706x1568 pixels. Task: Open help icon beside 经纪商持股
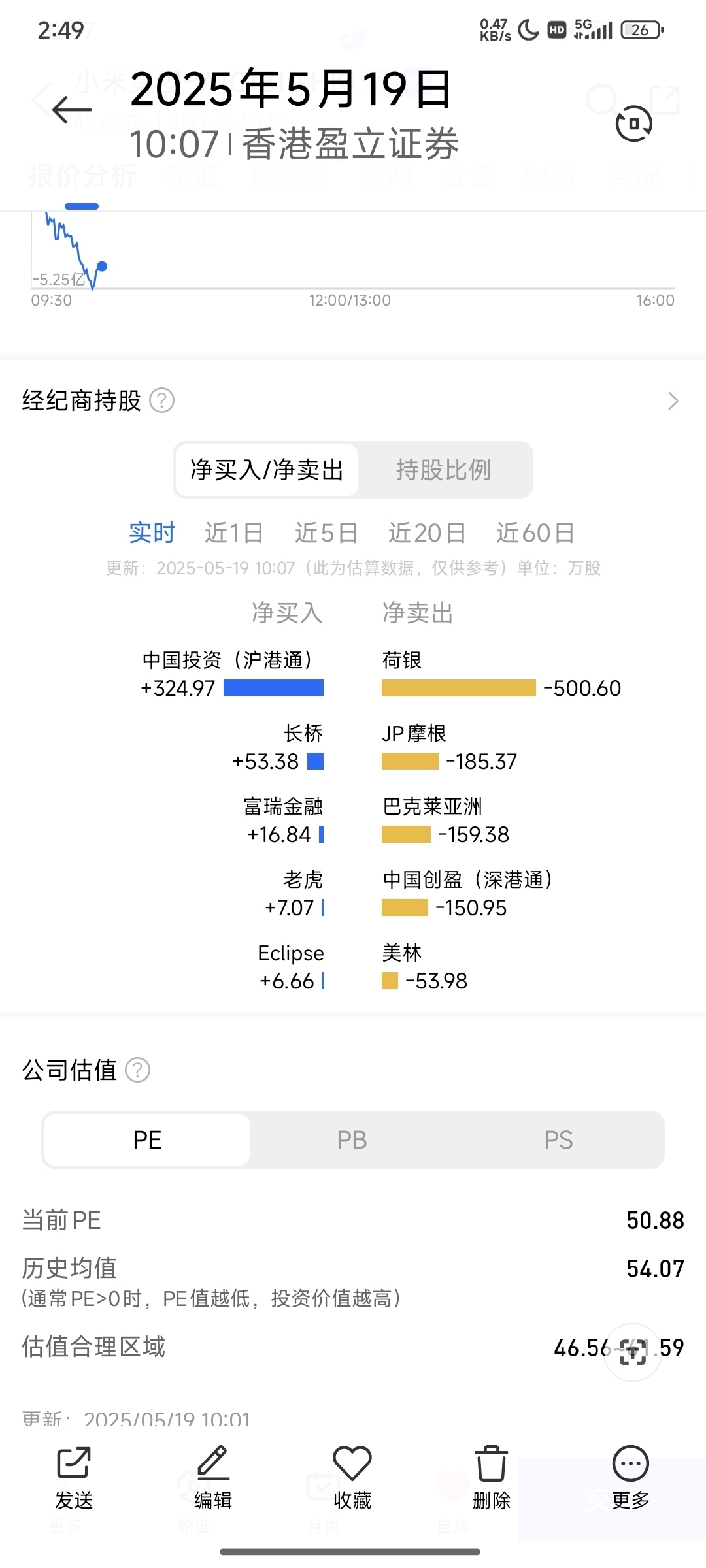pos(162,400)
